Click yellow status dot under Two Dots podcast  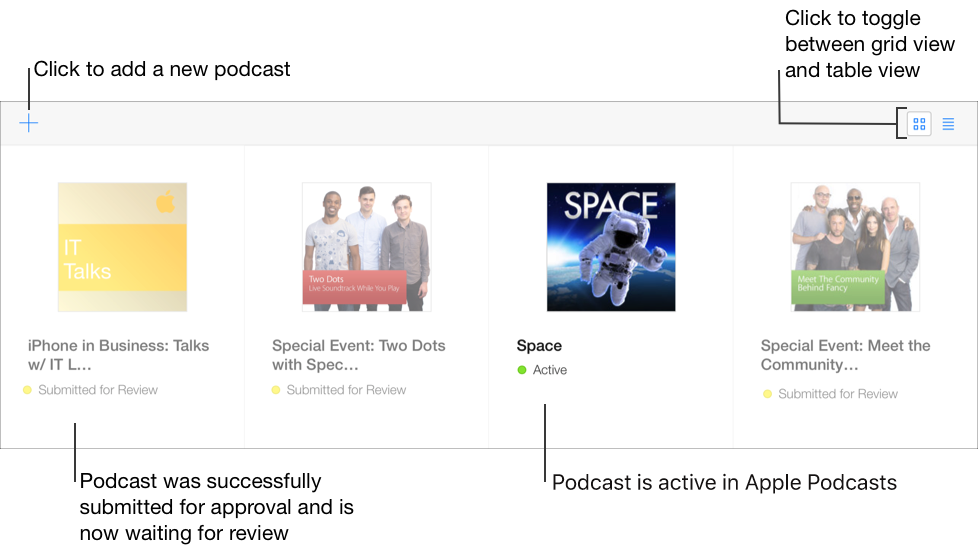pyautogui.click(x=276, y=390)
